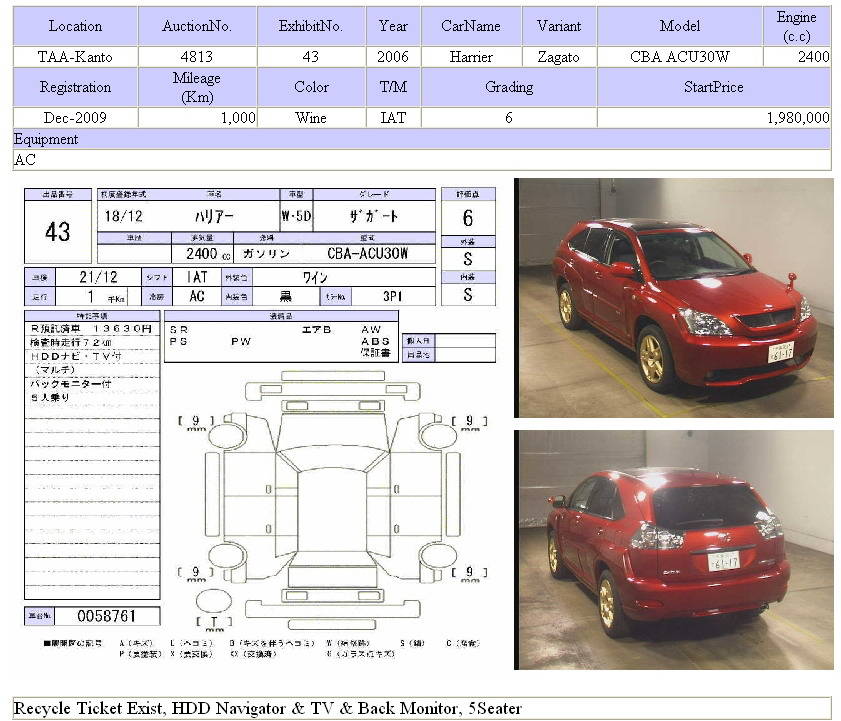Click chassis number '0058761' field
Viewport: 841px width, 721px height.
coord(106,616)
